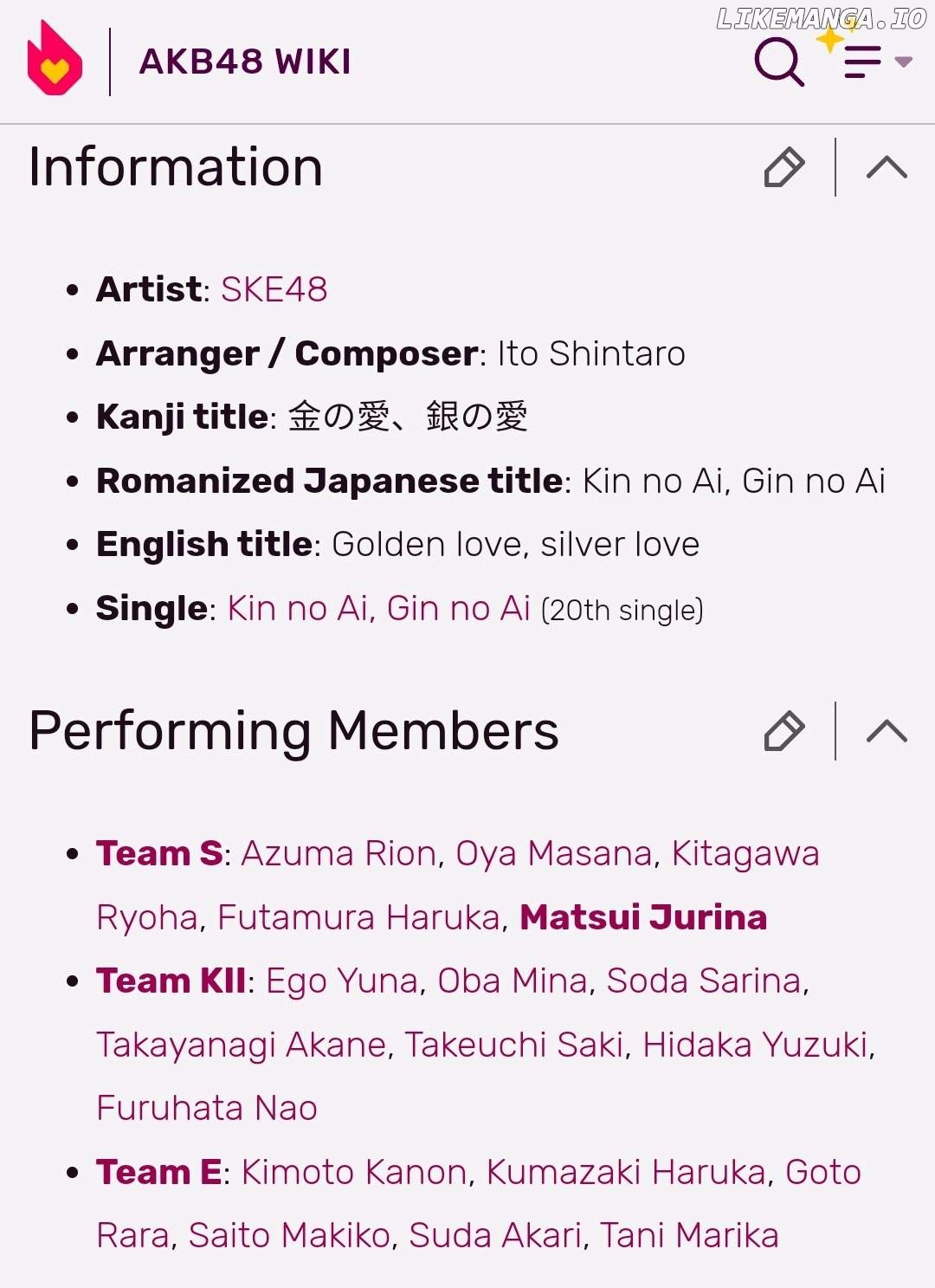
Task: Open the Team E link
Action: (x=158, y=1172)
